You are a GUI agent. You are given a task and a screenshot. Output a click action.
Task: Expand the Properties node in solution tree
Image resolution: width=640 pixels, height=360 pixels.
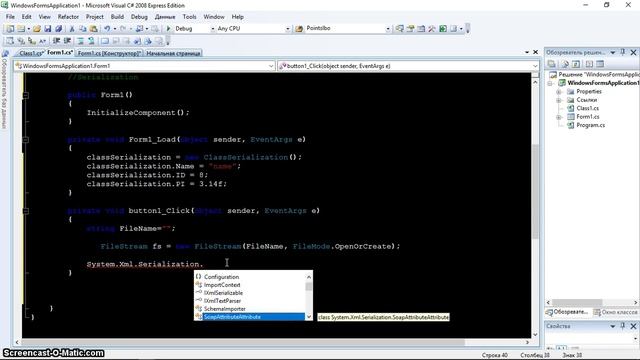(x=559, y=91)
